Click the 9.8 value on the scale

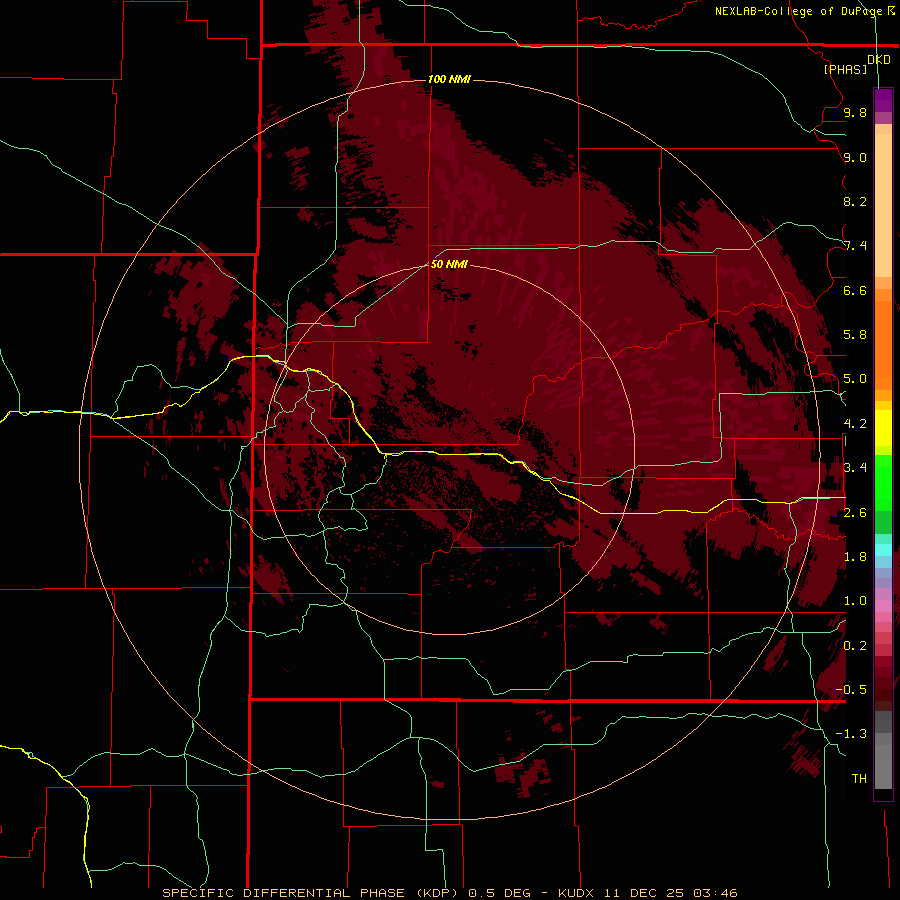coord(855,112)
